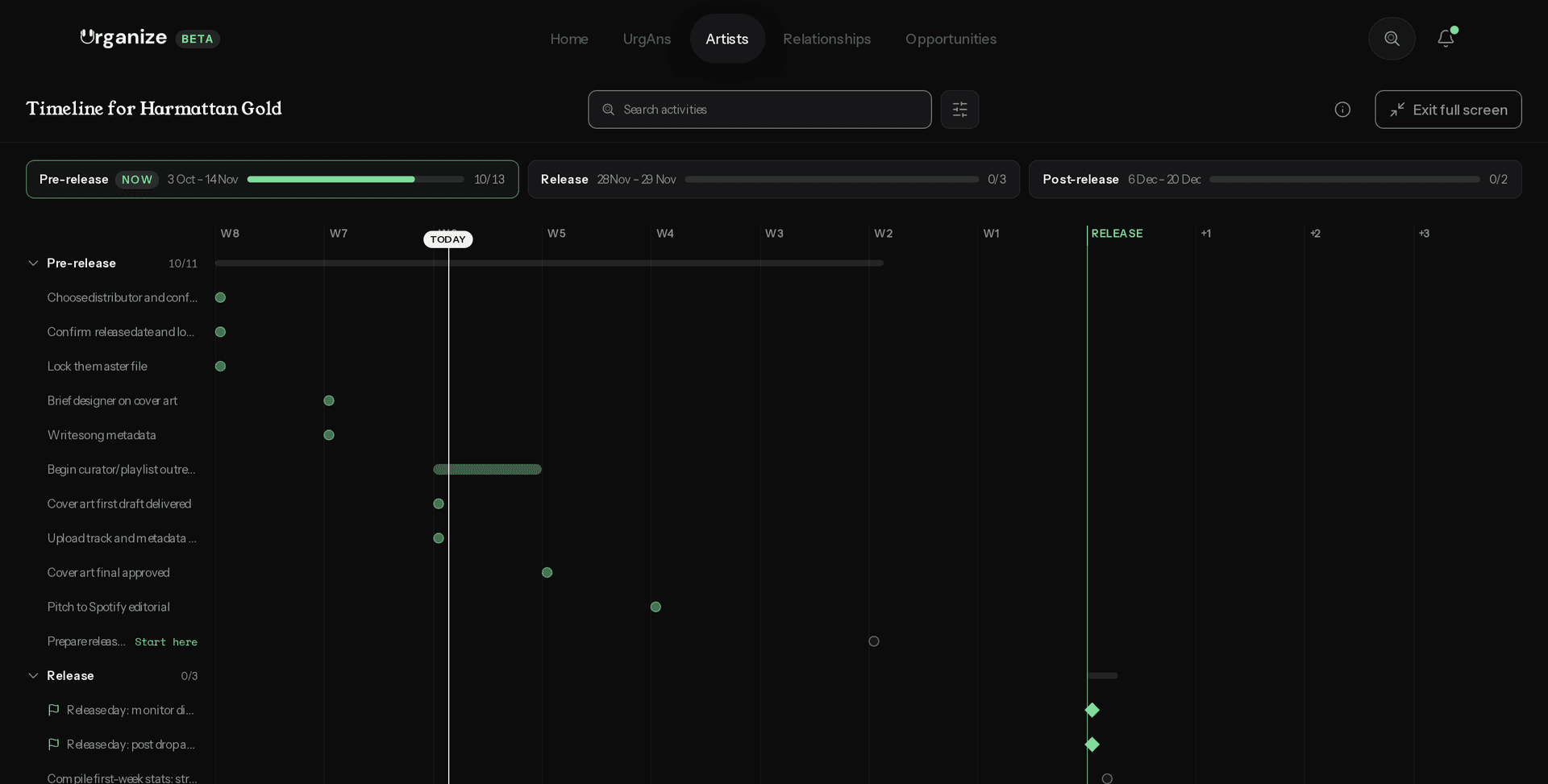This screenshot has width=1548, height=784.
Task: Open the Choose distributor activity row
Action: tap(122, 298)
